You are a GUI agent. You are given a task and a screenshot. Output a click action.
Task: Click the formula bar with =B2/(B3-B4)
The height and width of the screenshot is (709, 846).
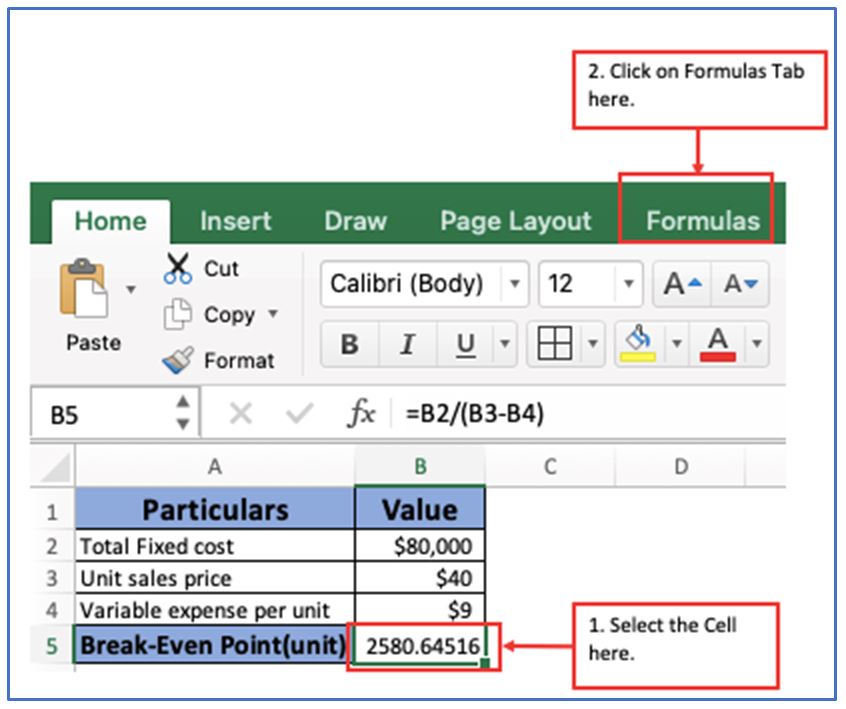588,414
